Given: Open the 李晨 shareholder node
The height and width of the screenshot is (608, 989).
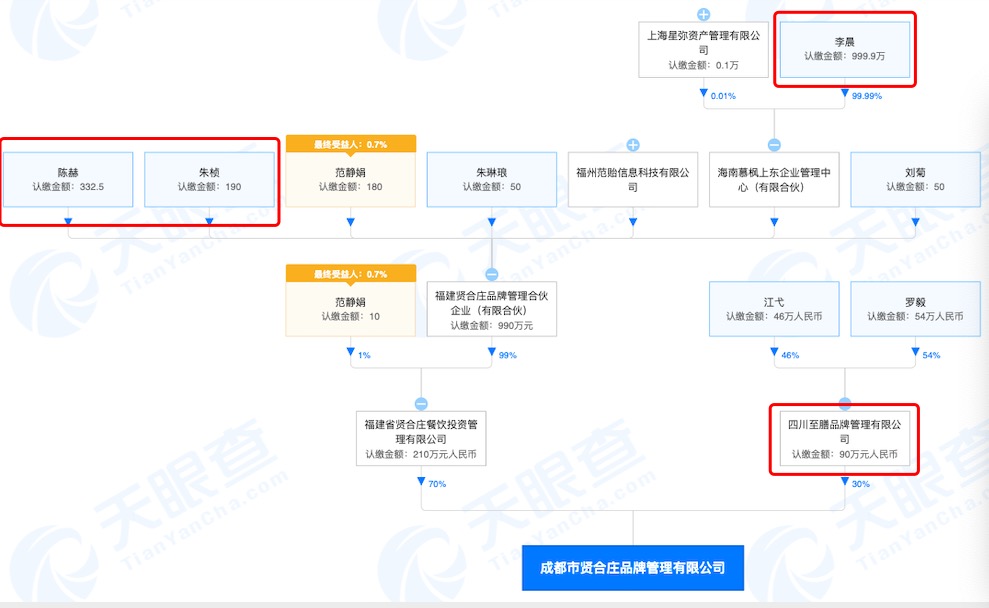Looking at the screenshot, I should pyautogui.click(x=845, y=50).
